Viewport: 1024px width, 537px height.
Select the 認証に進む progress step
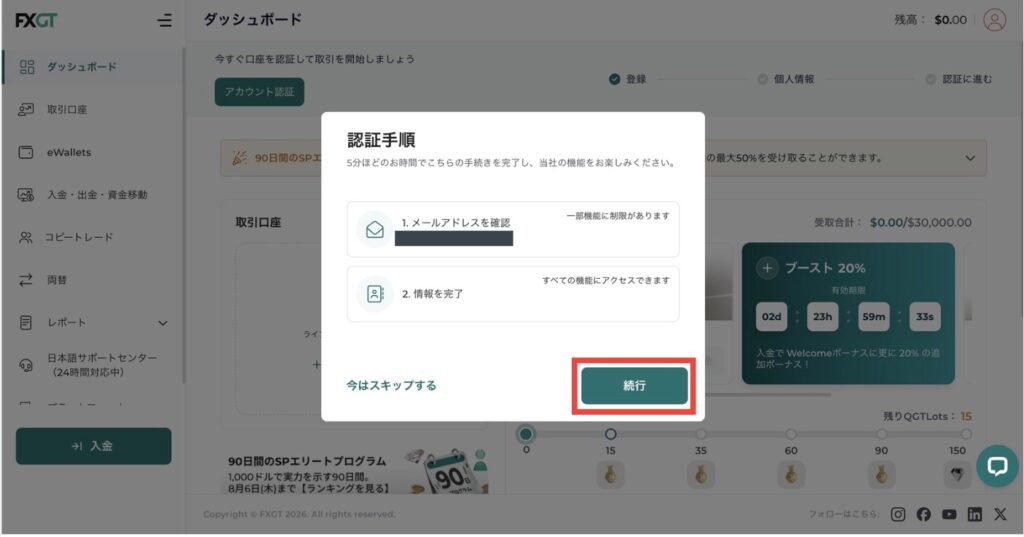[x=959, y=79]
